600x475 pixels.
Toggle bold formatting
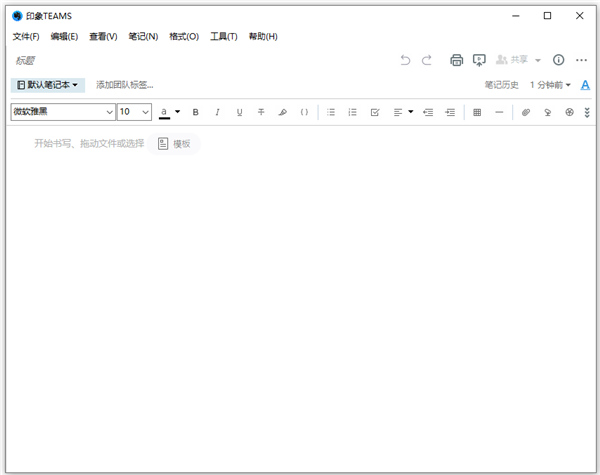click(x=195, y=112)
